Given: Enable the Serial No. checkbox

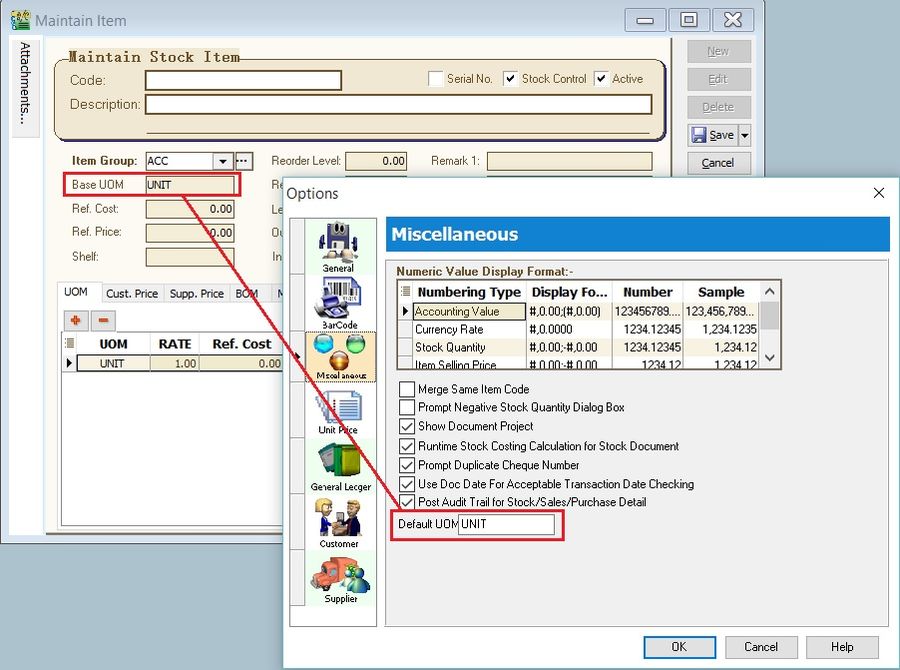Looking at the screenshot, I should point(437,78).
